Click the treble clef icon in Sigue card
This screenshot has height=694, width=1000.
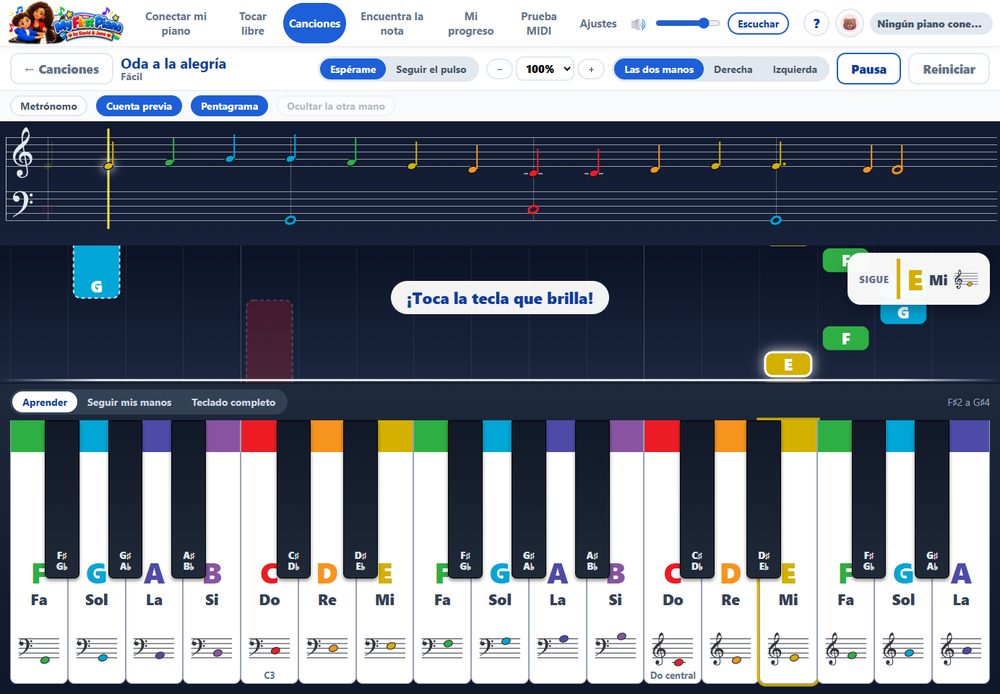tap(966, 279)
